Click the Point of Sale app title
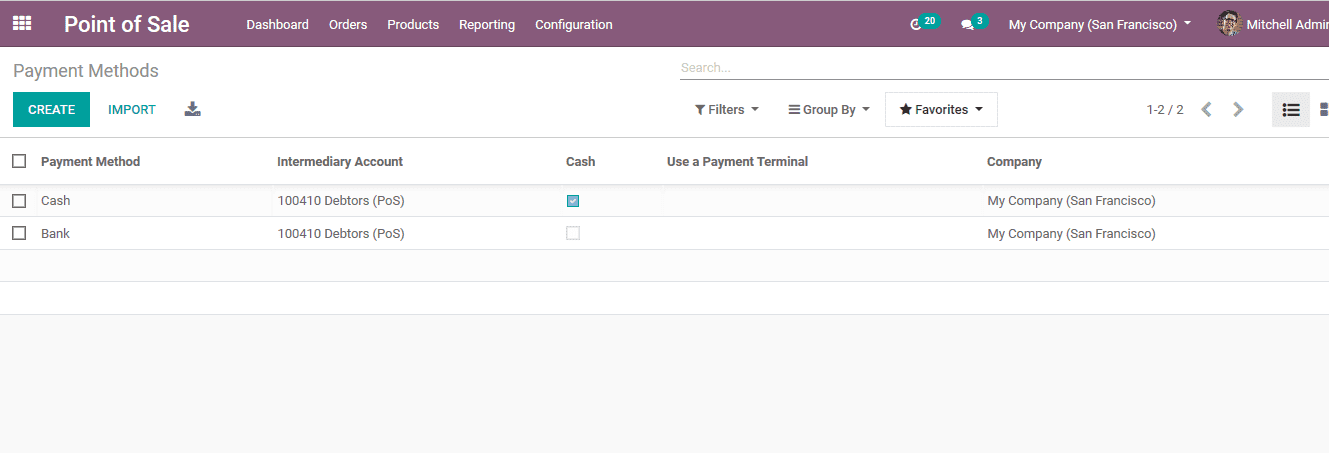1329x453 pixels. click(x=127, y=24)
